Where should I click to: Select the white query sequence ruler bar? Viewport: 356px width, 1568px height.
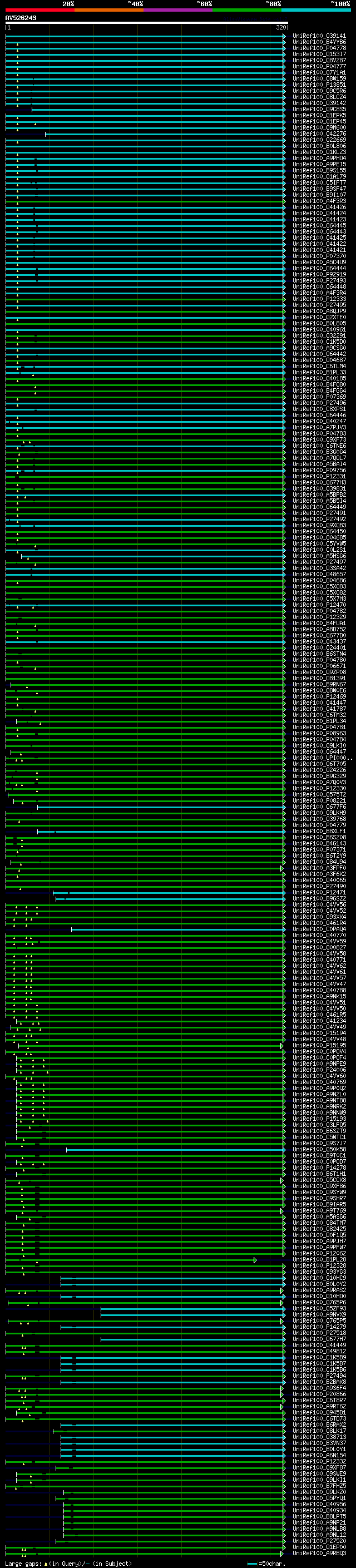pos(146,23)
